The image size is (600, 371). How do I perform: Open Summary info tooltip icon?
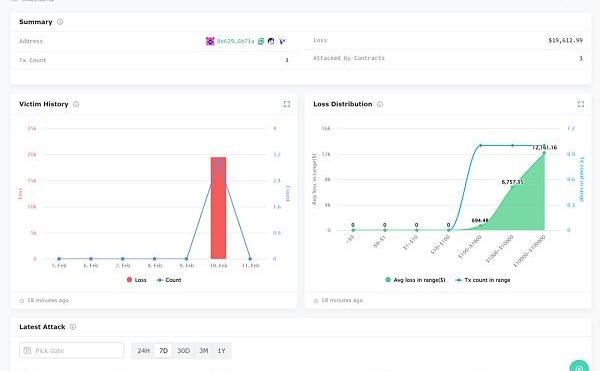pyautogui.click(x=60, y=22)
